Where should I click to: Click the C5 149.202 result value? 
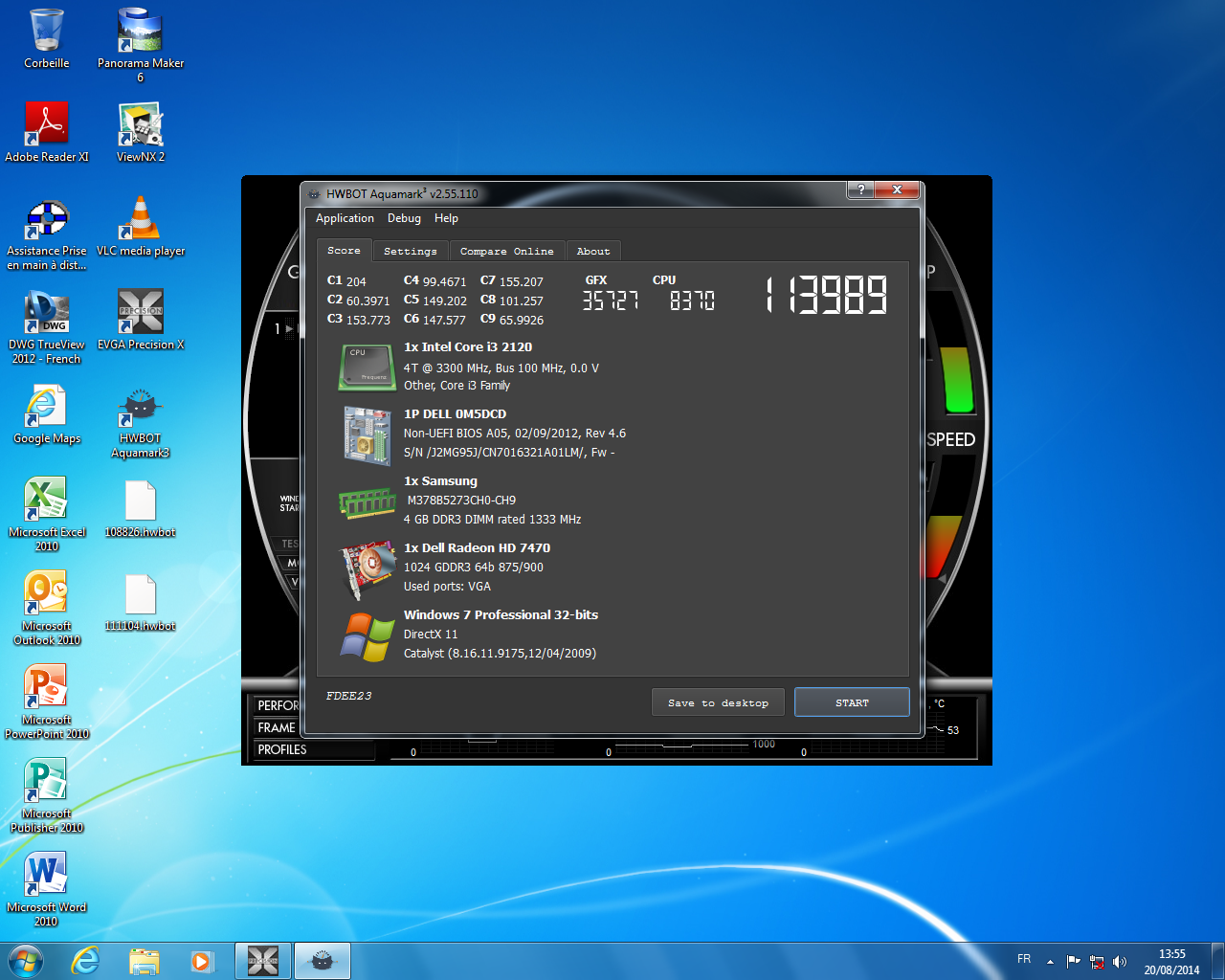[435, 301]
